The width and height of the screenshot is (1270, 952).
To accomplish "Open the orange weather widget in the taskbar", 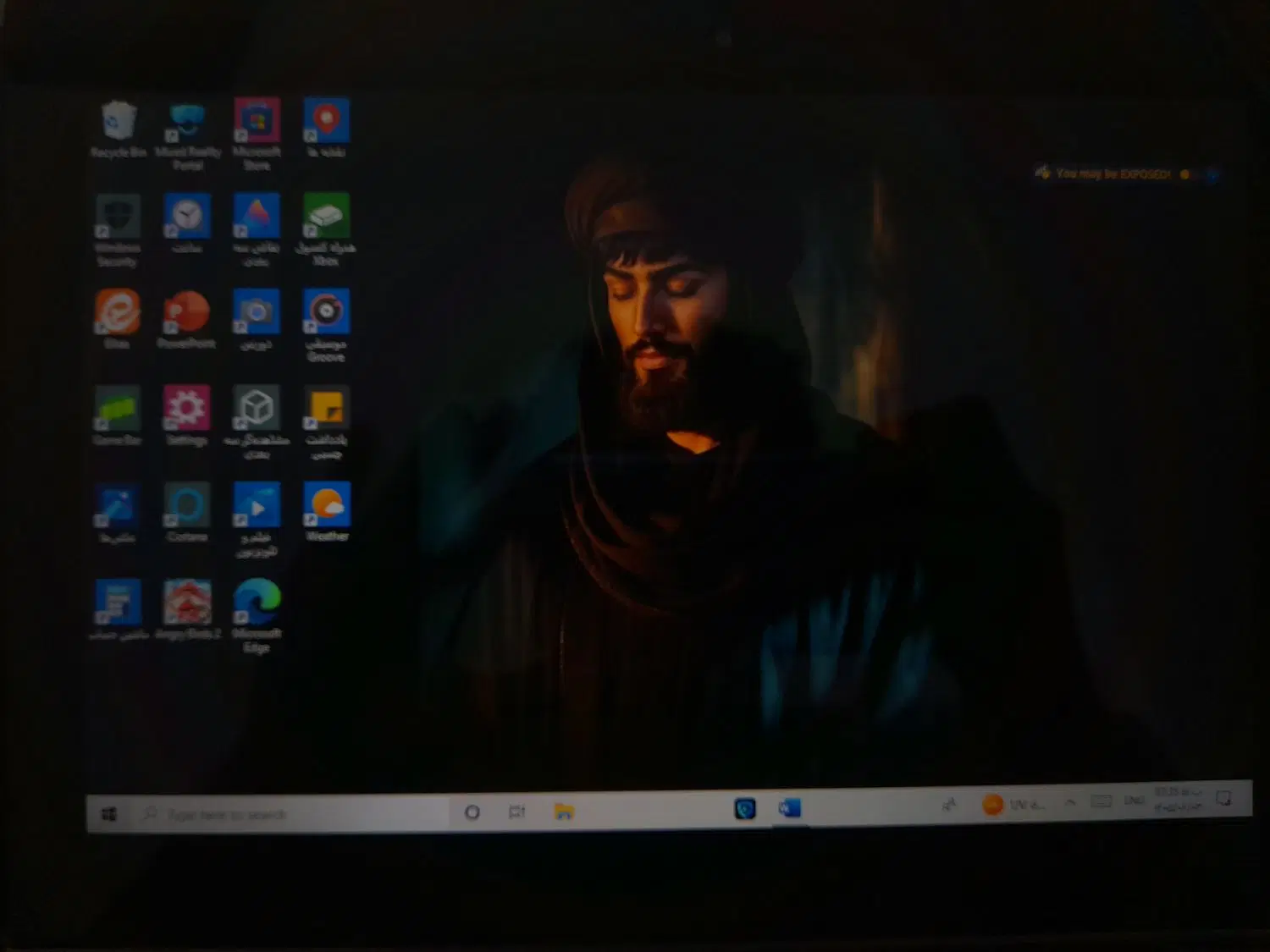I will [x=1013, y=804].
